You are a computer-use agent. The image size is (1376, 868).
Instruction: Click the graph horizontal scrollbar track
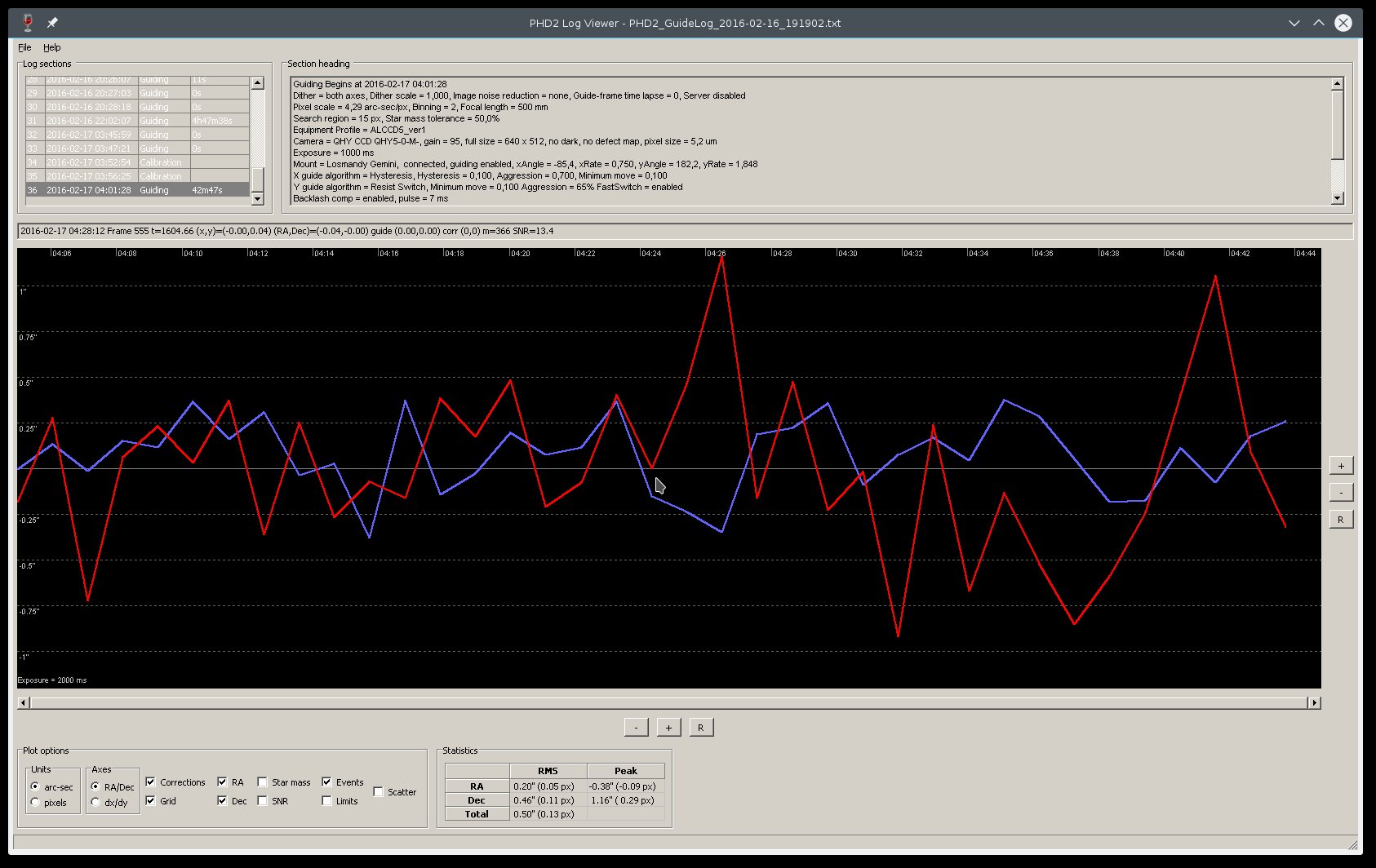point(668,702)
